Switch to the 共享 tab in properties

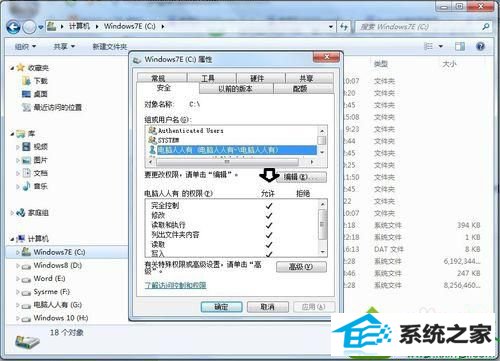pos(309,78)
